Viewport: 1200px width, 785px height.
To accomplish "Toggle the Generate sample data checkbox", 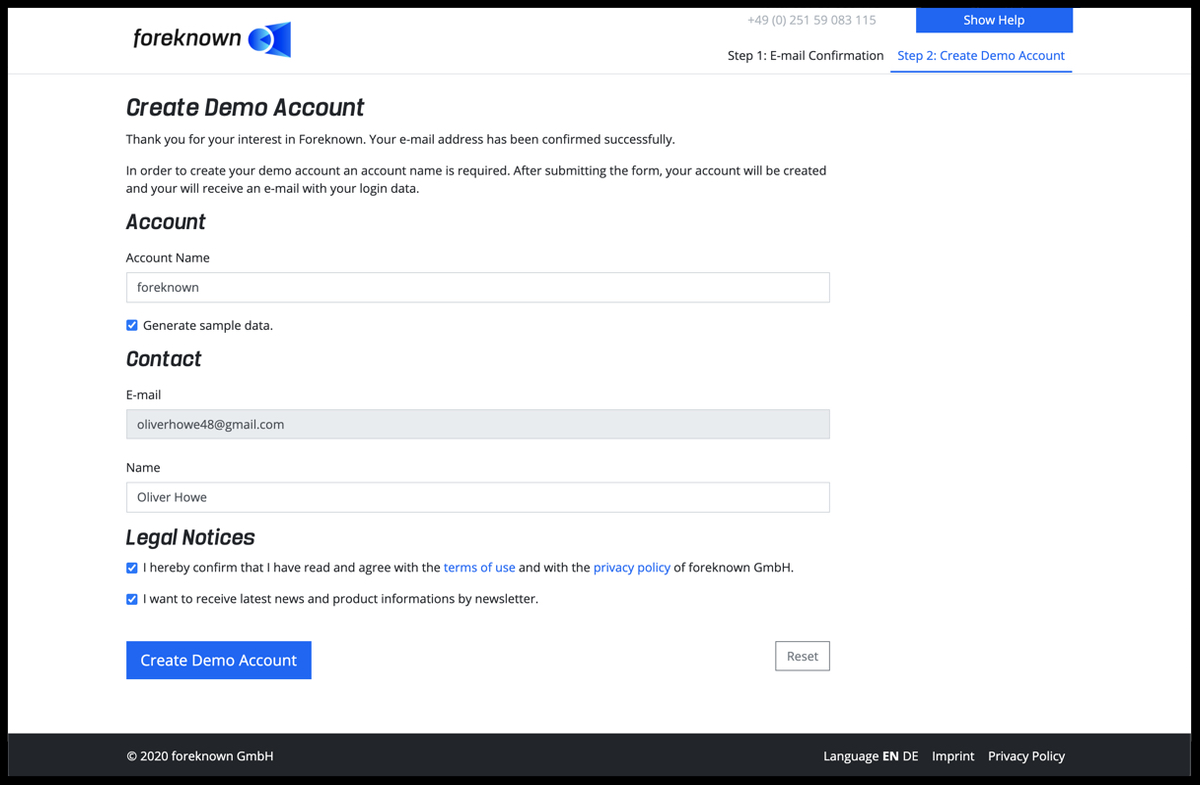I will [132, 325].
